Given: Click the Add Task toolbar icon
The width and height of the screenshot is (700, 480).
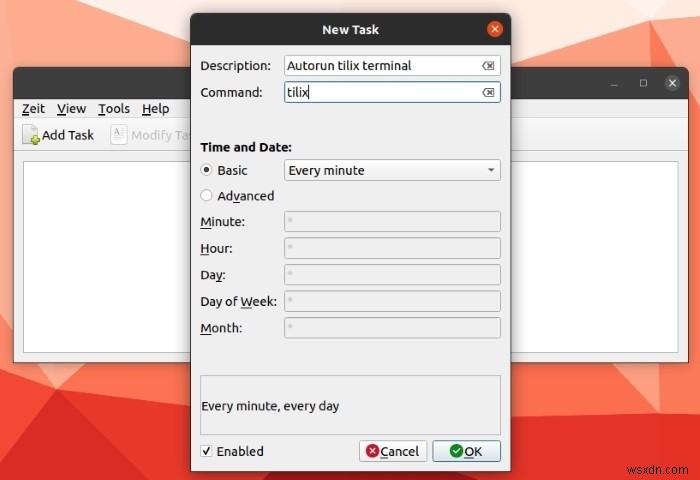Looking at the screenshot, I should pyautogui.click(x=31, y=134).
